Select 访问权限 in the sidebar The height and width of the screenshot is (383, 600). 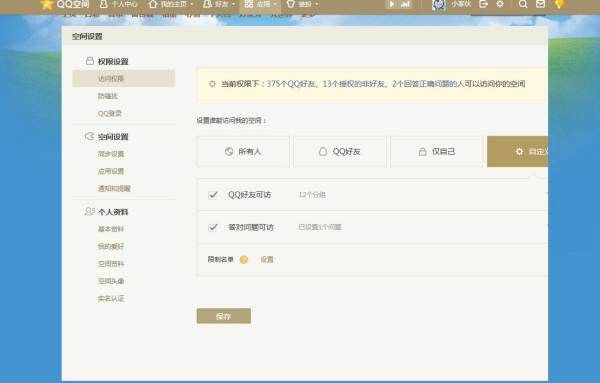point(124,78)
